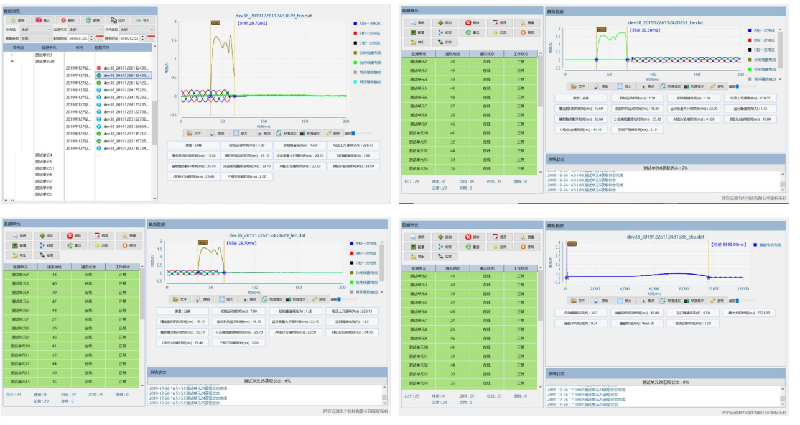Click the magnifier zoom icon below the top-right chart
Image resolution: width=800 pixels, height=425 pixels.
coord(643,86)
